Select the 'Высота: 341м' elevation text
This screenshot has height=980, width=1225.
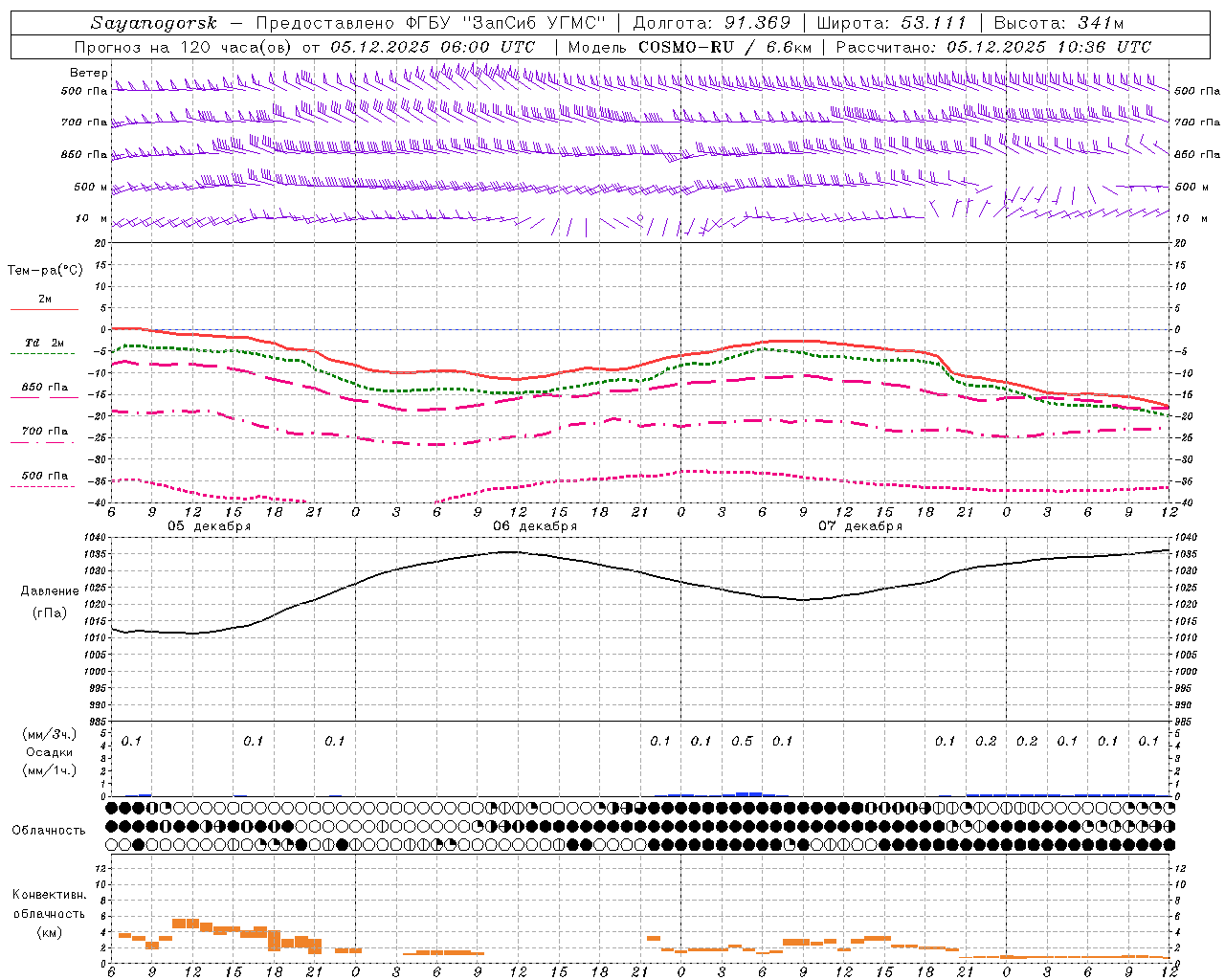point(1058,23)
